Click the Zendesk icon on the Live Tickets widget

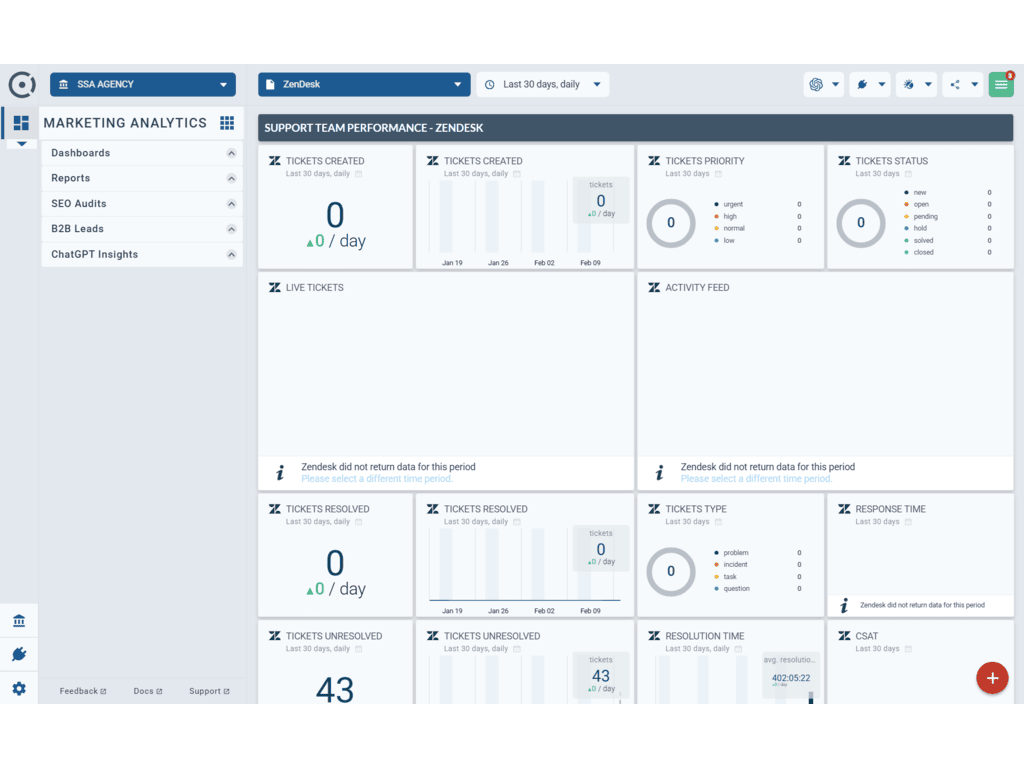coord(274,287)
